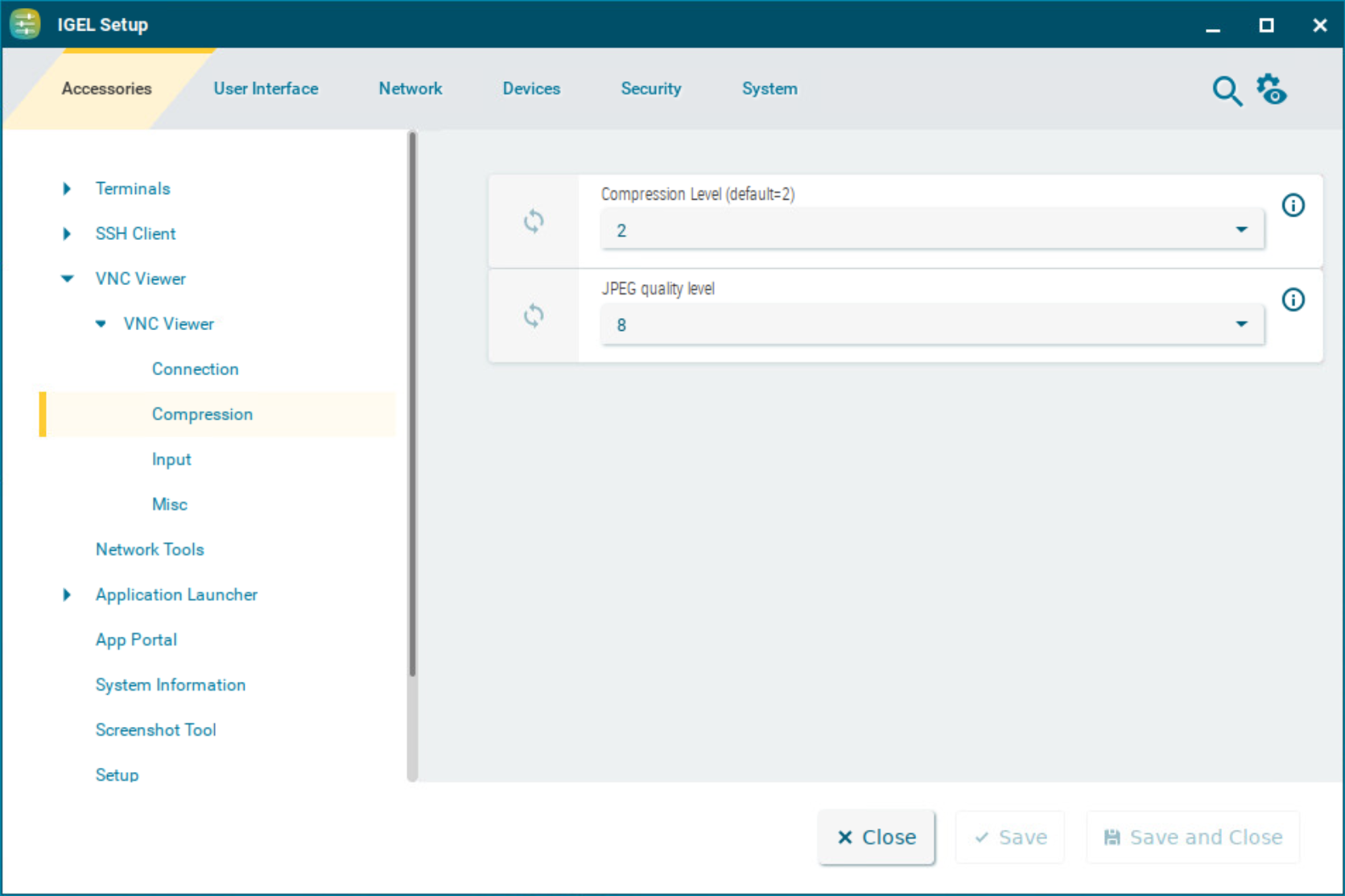Viewport: 1345px width, 896px height.
Task: Click the IGEL Setup app icon
Action: (x=25, y=24)
